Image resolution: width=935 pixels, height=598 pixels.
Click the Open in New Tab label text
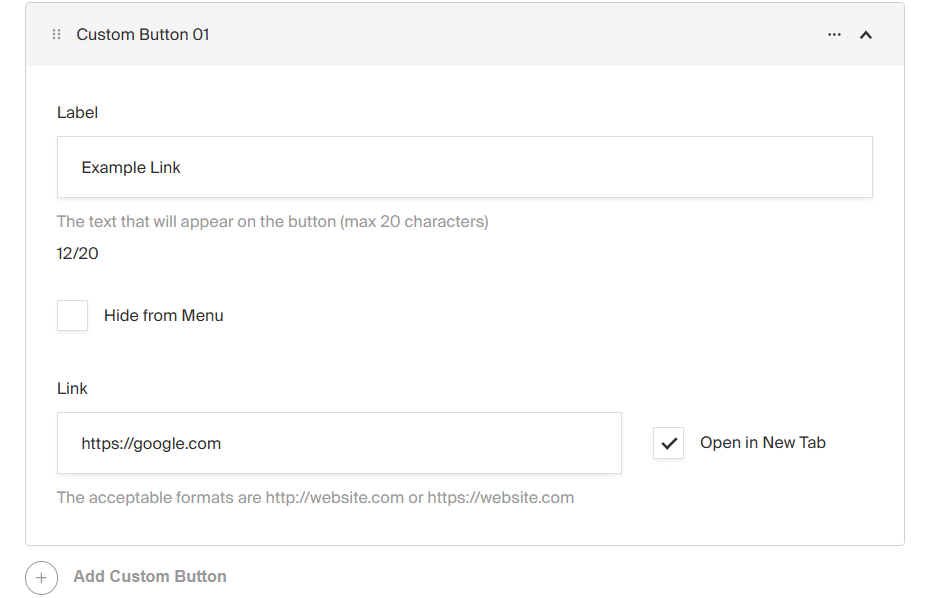coord(762,443)
